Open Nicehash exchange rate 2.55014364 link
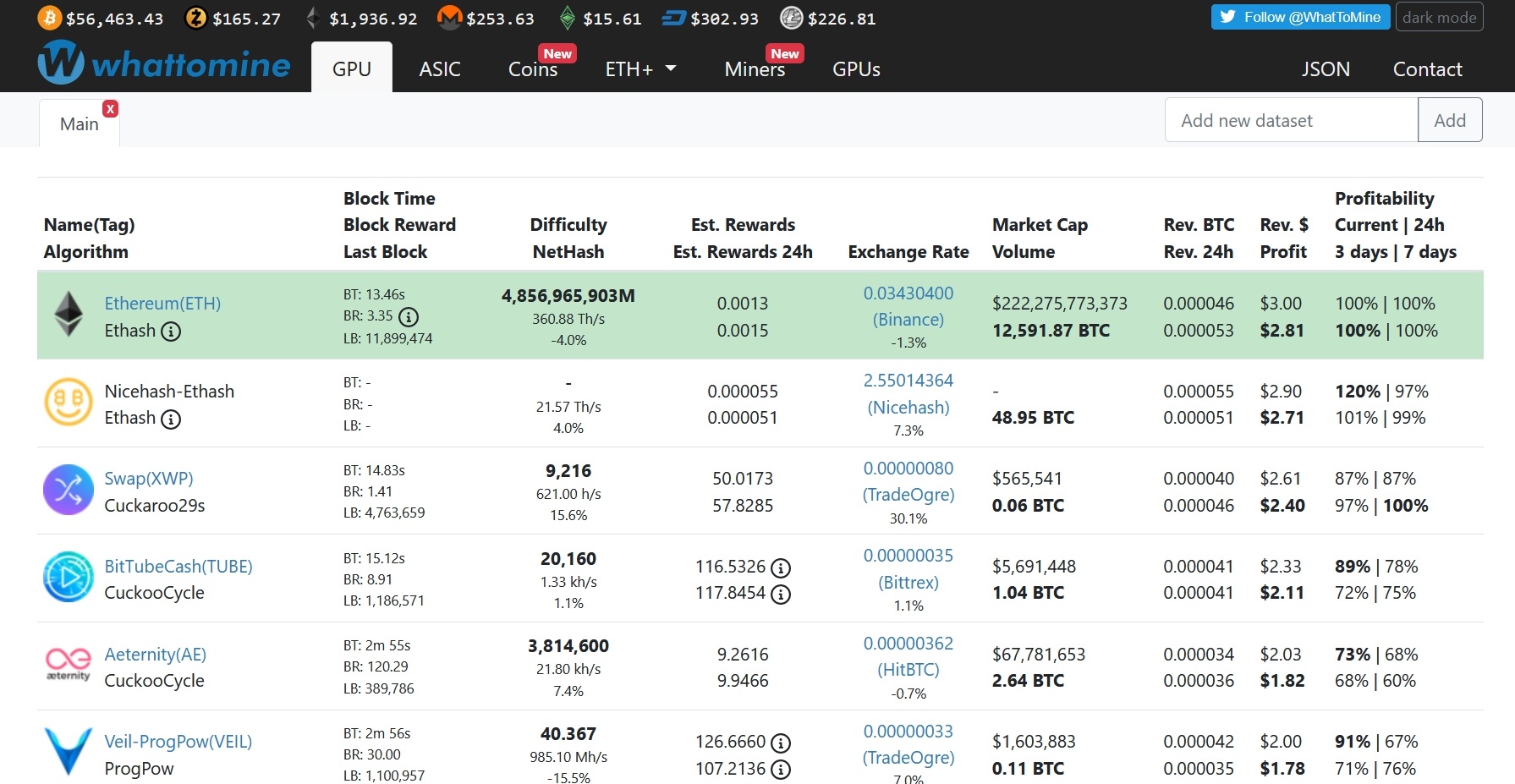This screenshot has height=784, width=1515. [x=908, y=394]
